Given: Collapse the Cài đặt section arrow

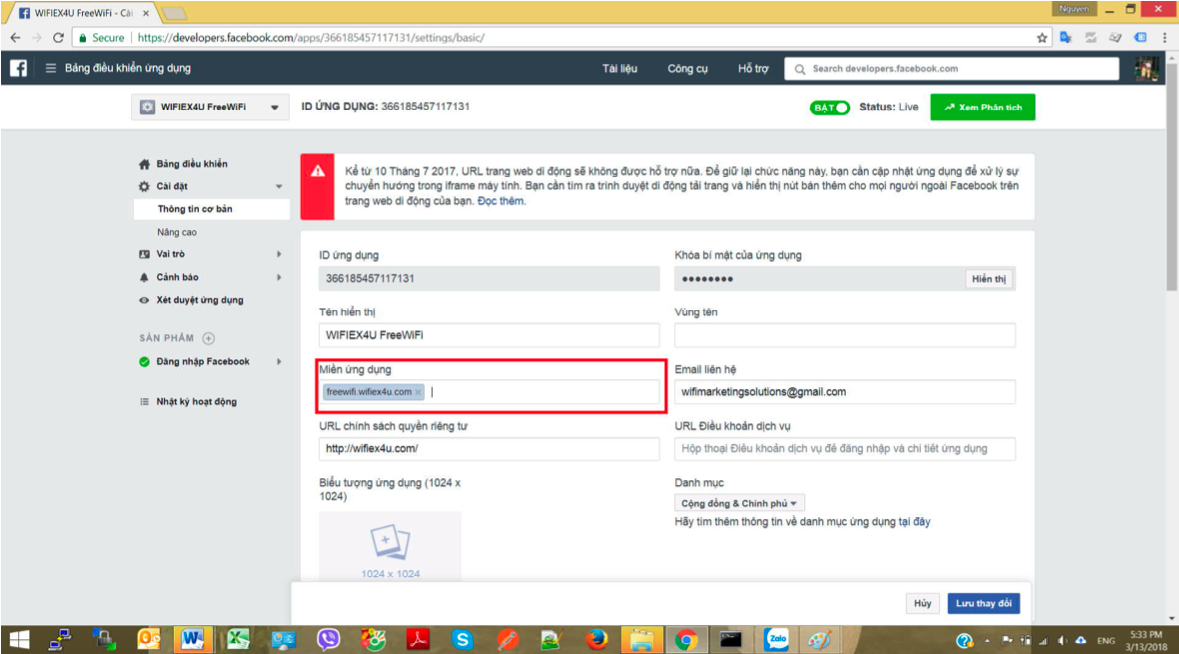Looking at the screenshot, I should 279,186.
